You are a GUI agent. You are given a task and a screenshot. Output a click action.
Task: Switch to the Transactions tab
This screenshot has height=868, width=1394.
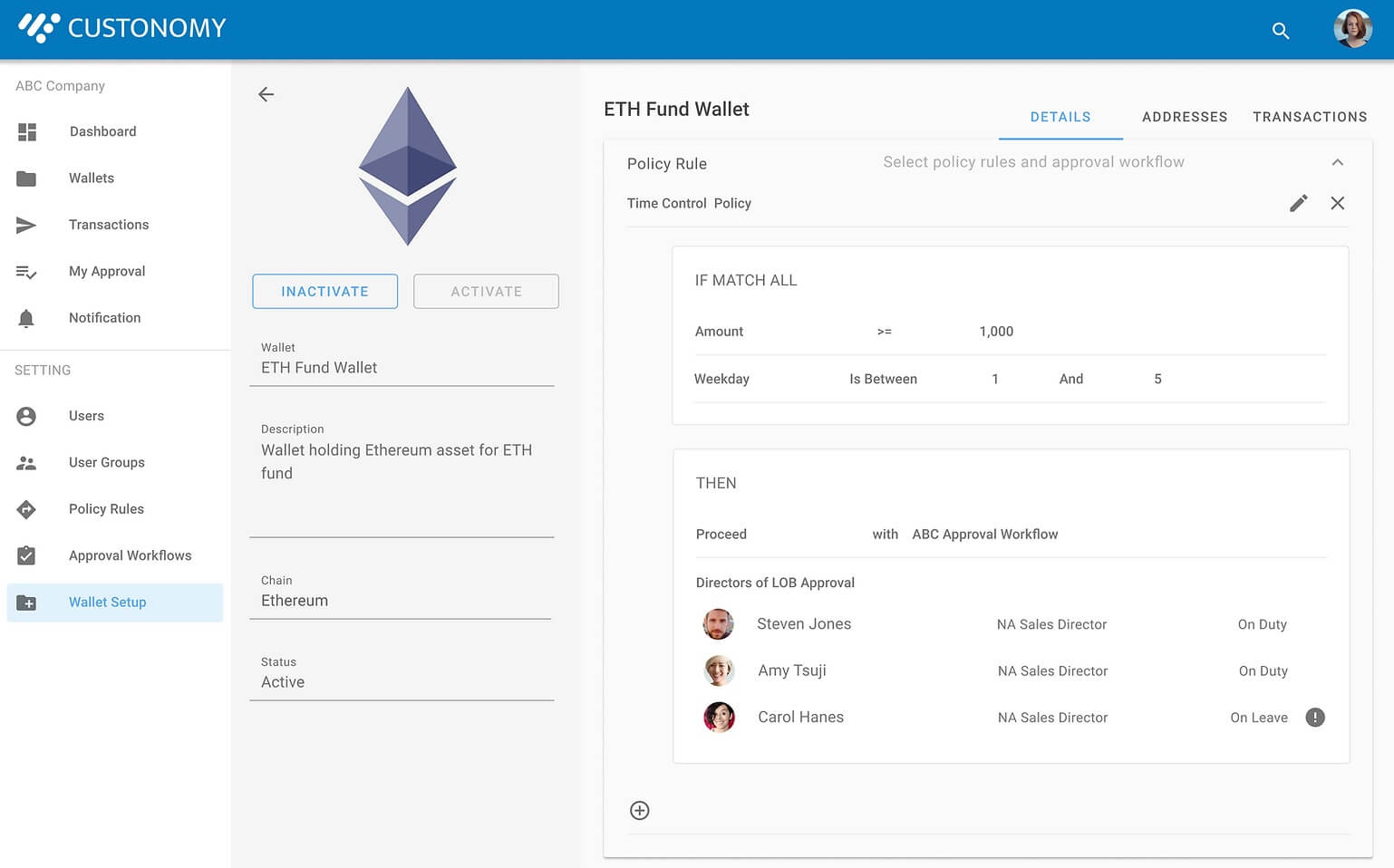(1309, 117)
